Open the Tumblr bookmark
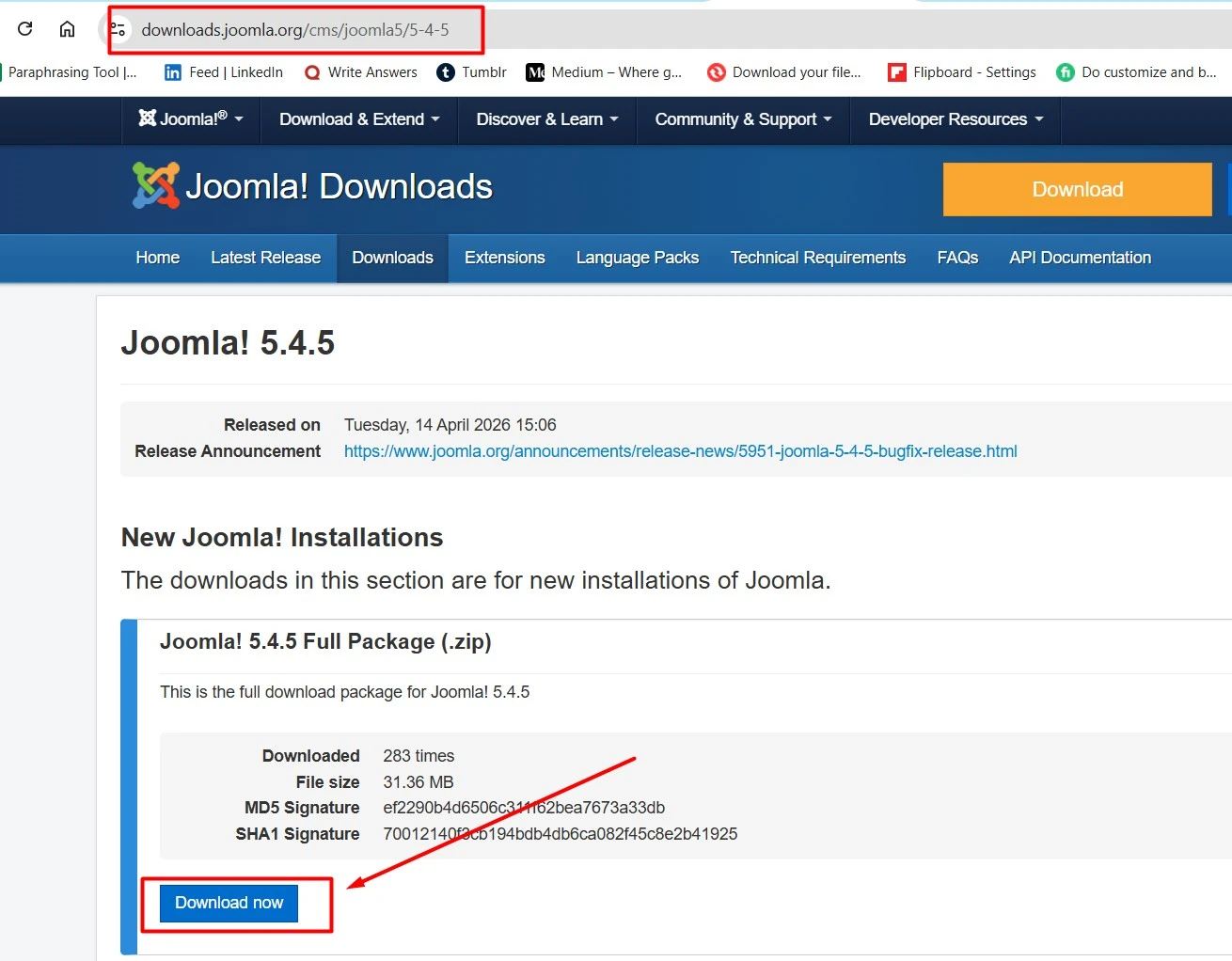 coord(472,72)
